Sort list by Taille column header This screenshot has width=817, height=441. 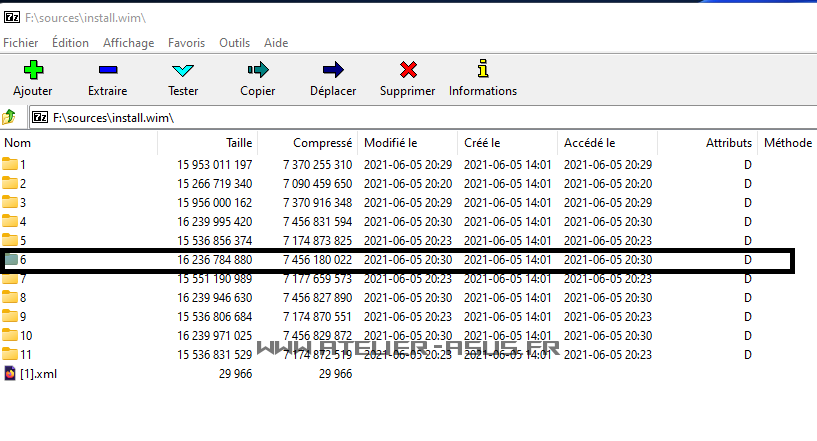238,143
